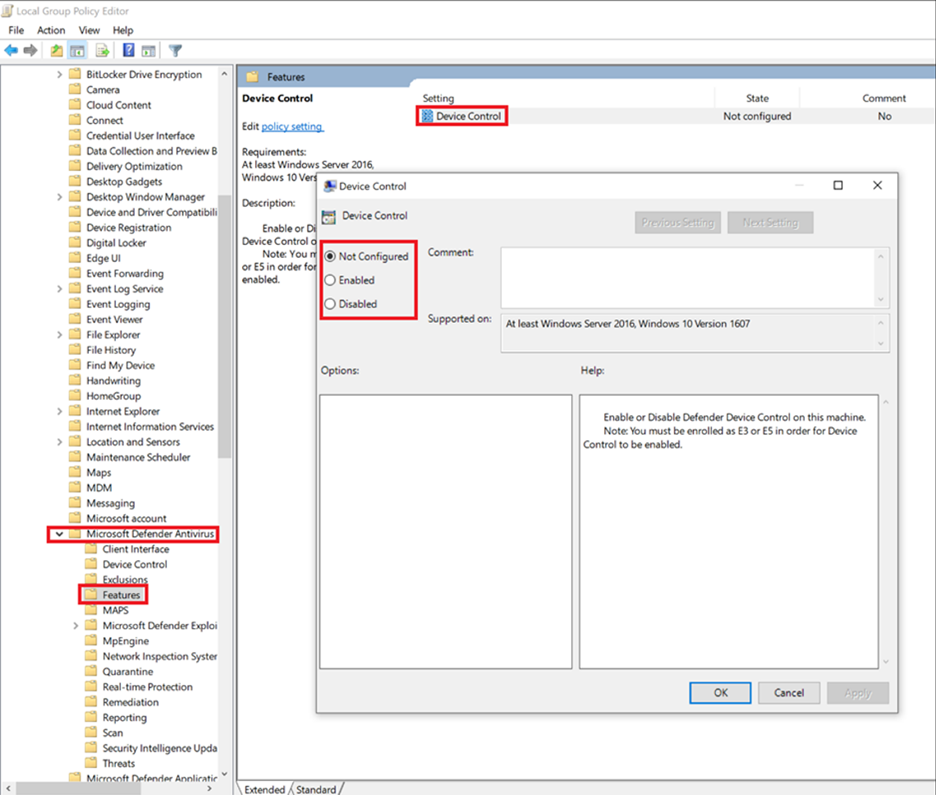Select the Enabled radio button
The height and width of the screenshot is (795, 936).
pyautogui.click(x=330, y=281)
